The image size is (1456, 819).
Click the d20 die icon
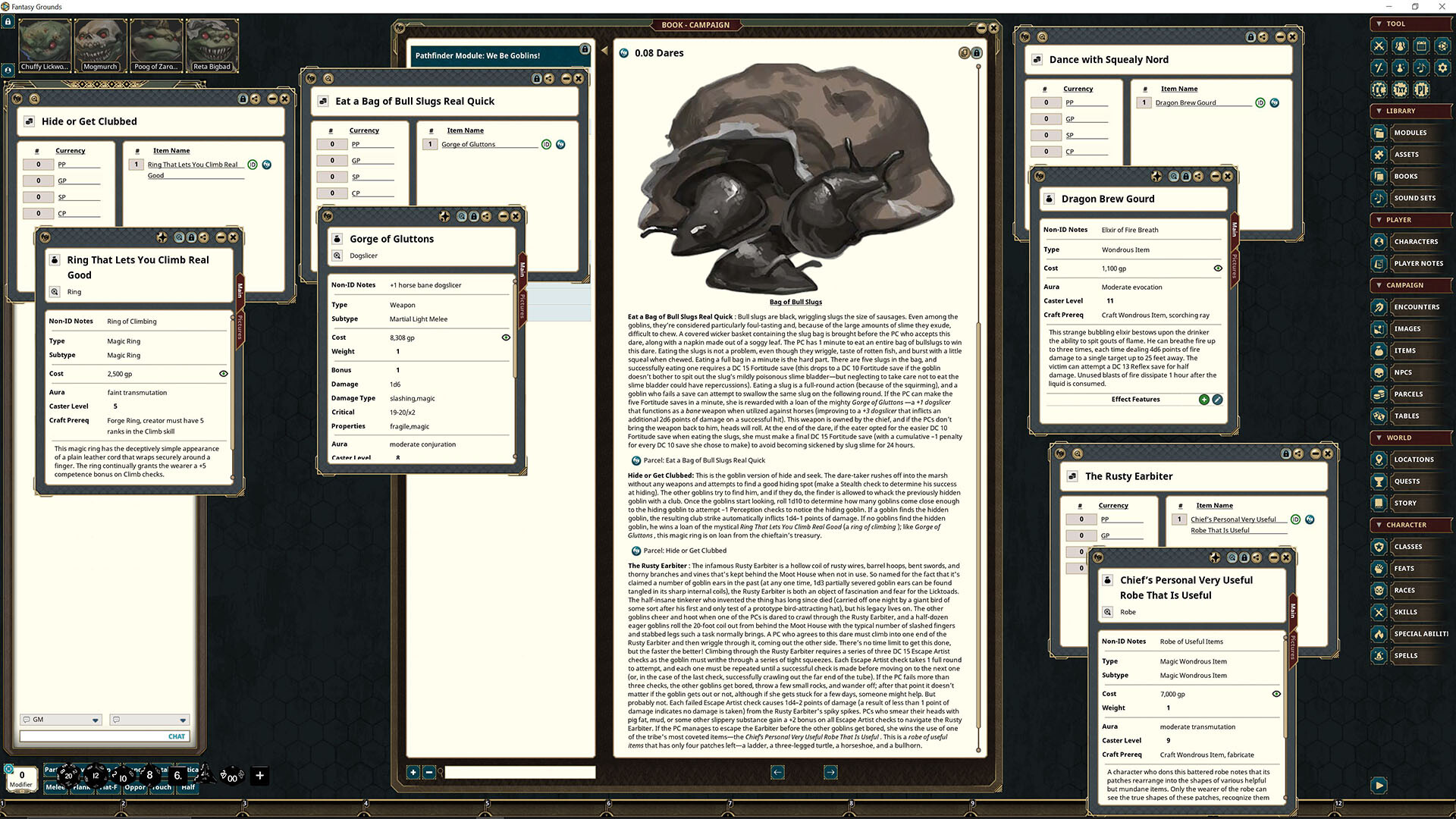tap(68, 775)
